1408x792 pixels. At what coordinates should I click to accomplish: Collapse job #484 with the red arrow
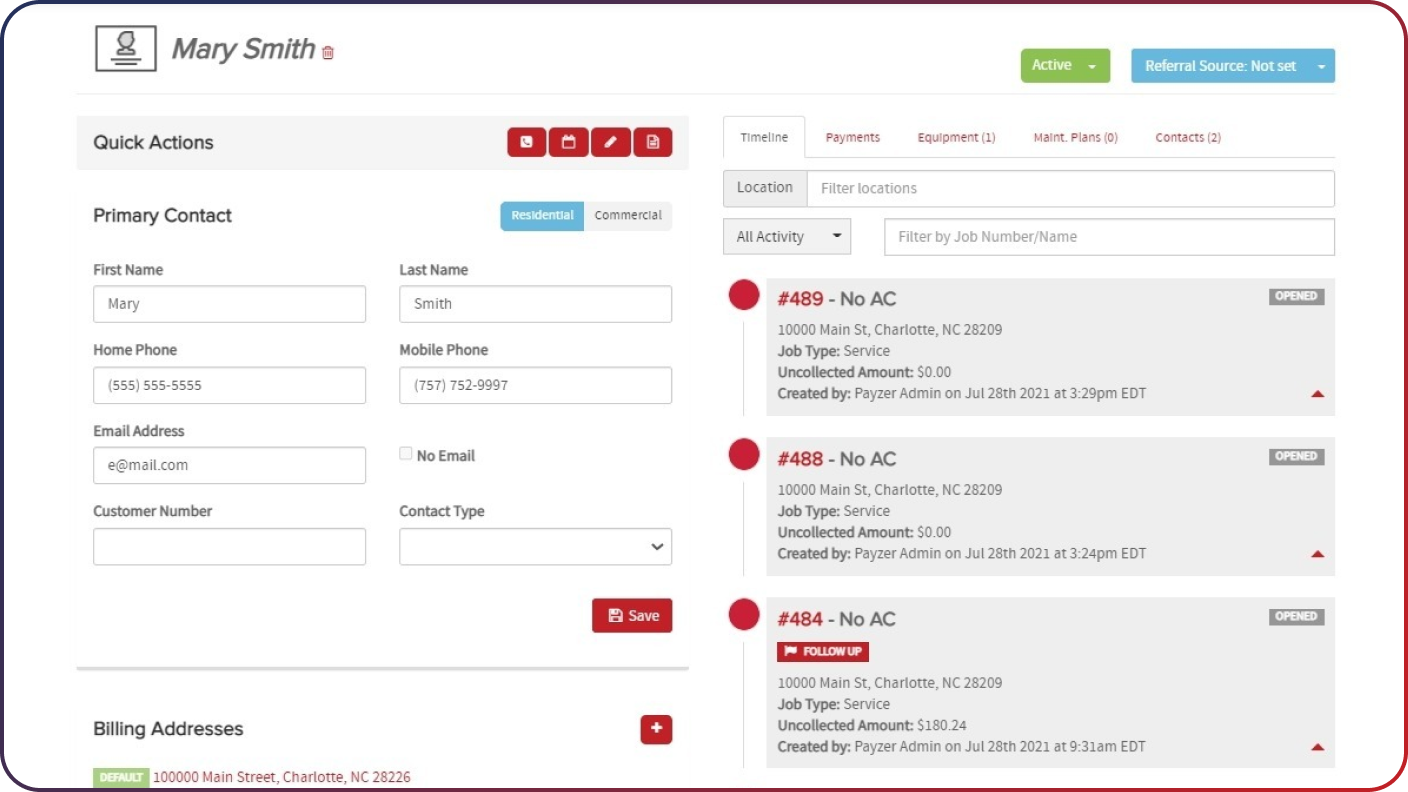[x=1317, y=747]
